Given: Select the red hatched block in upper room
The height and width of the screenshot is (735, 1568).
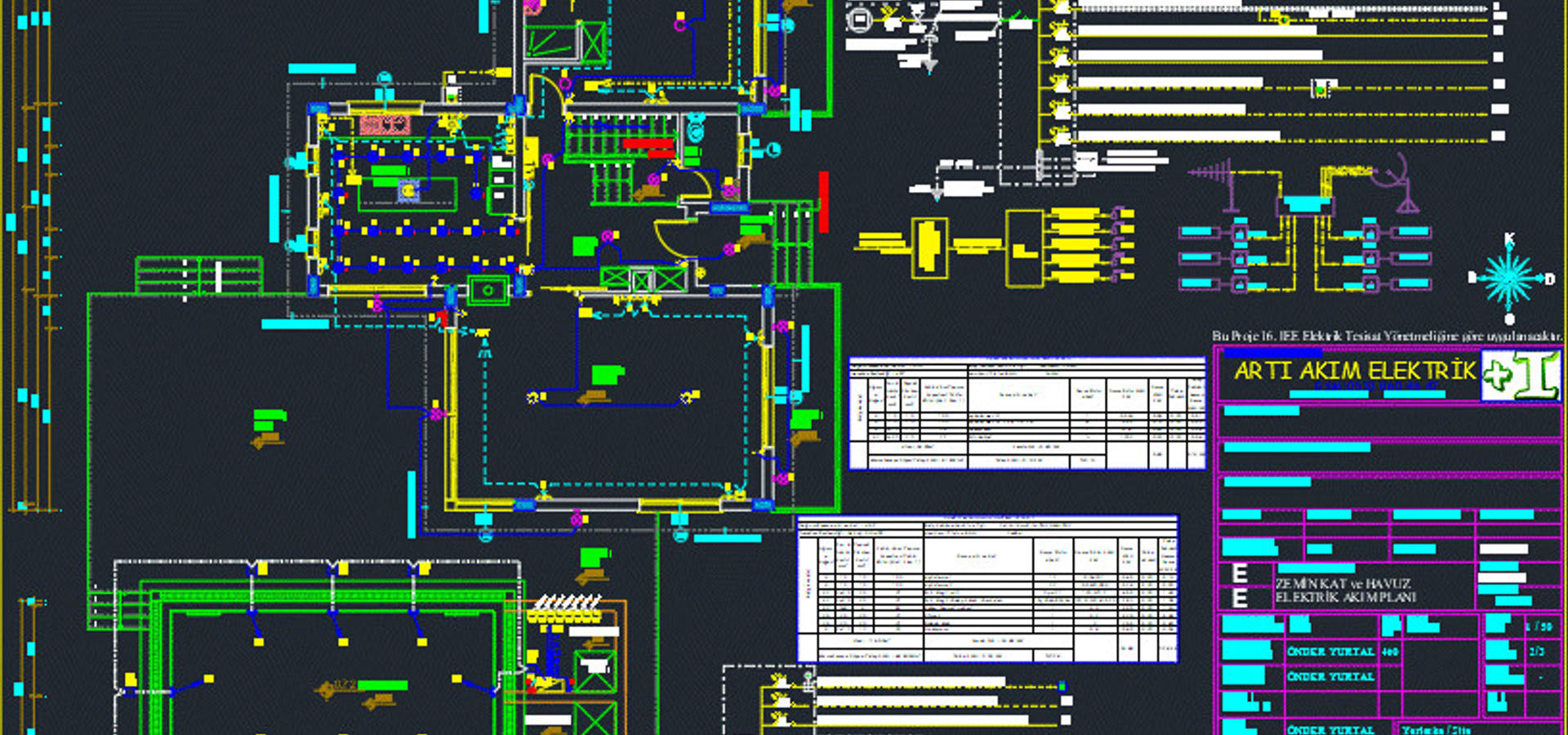Looking at the screenshot, I should pos(385,125).
